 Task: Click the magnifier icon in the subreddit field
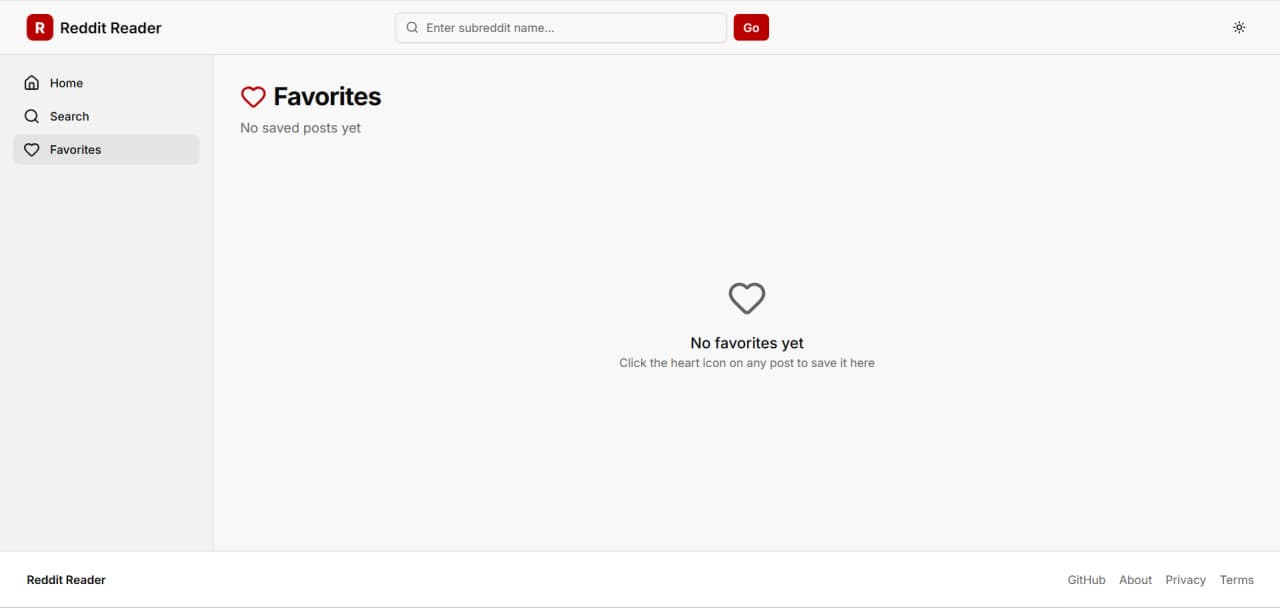point(412,28)
